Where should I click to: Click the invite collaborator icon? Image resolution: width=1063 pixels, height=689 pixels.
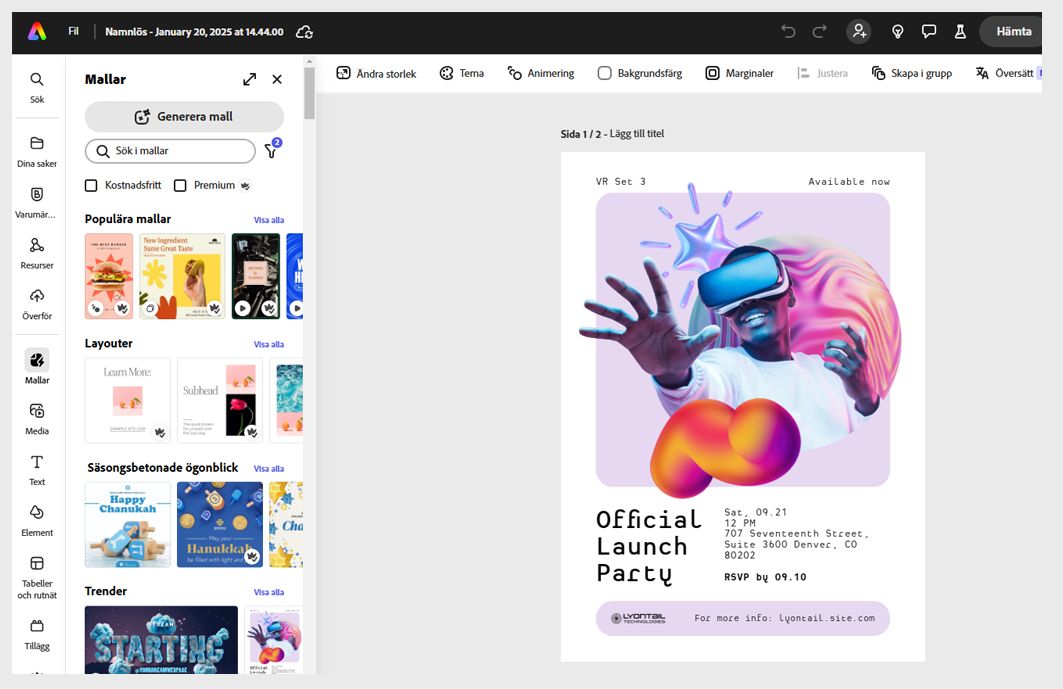coord(859,31)
